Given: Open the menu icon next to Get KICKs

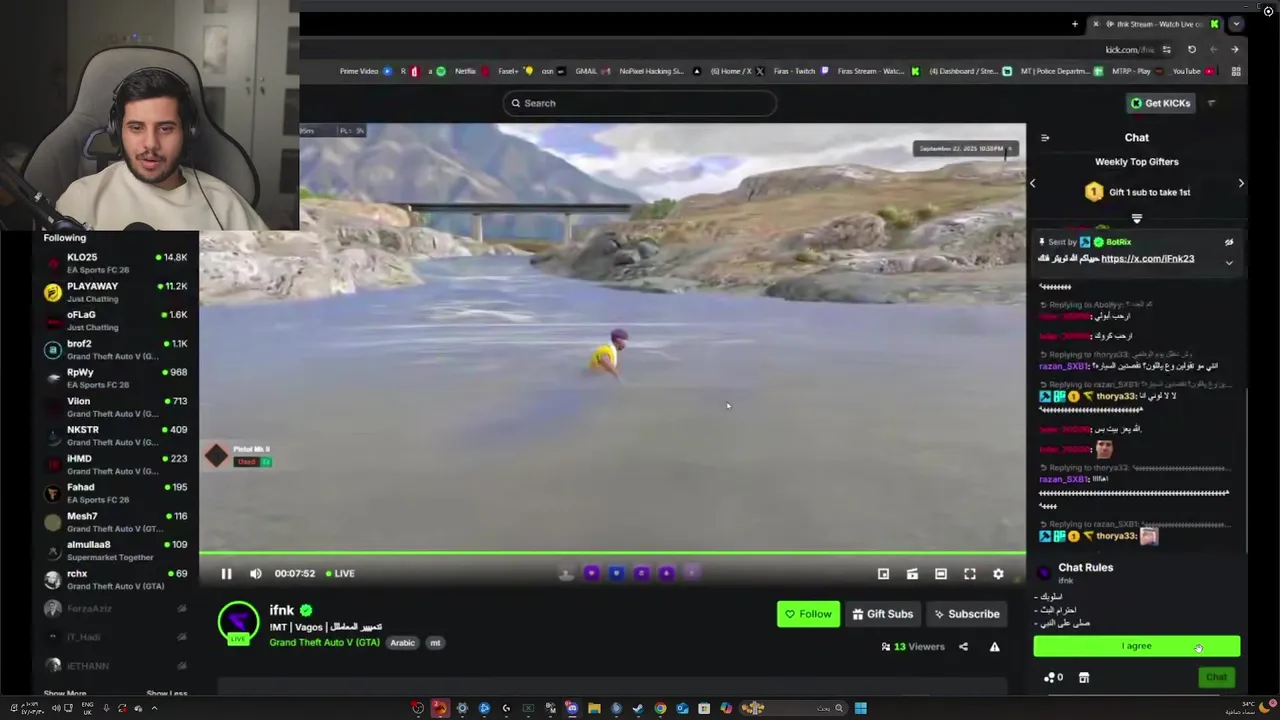Looking at the screenshot, I should tap(1211, 103).
